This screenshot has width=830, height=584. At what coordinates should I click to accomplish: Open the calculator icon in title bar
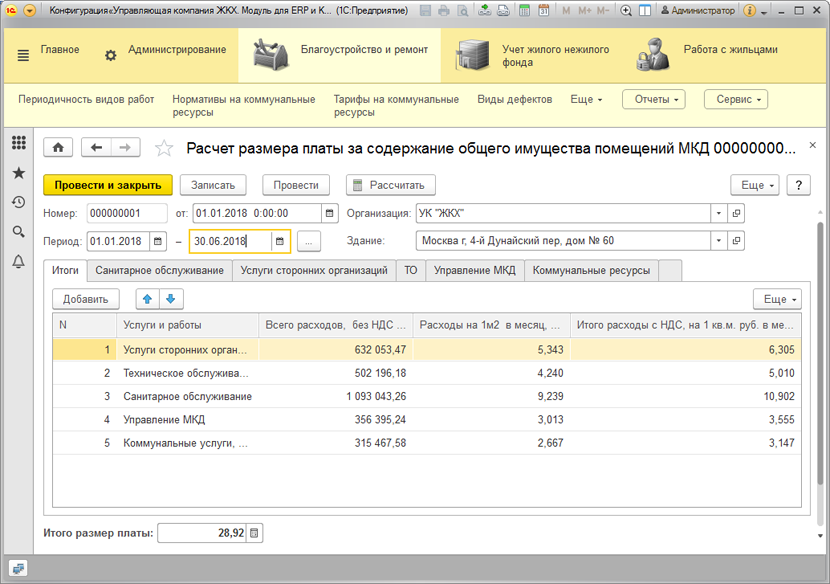click(524, 11)
